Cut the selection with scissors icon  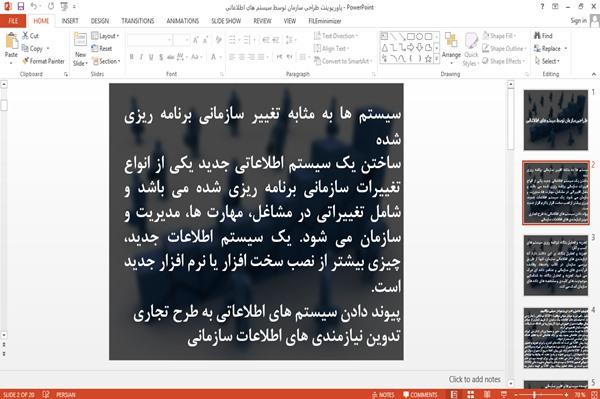(30, 36)
